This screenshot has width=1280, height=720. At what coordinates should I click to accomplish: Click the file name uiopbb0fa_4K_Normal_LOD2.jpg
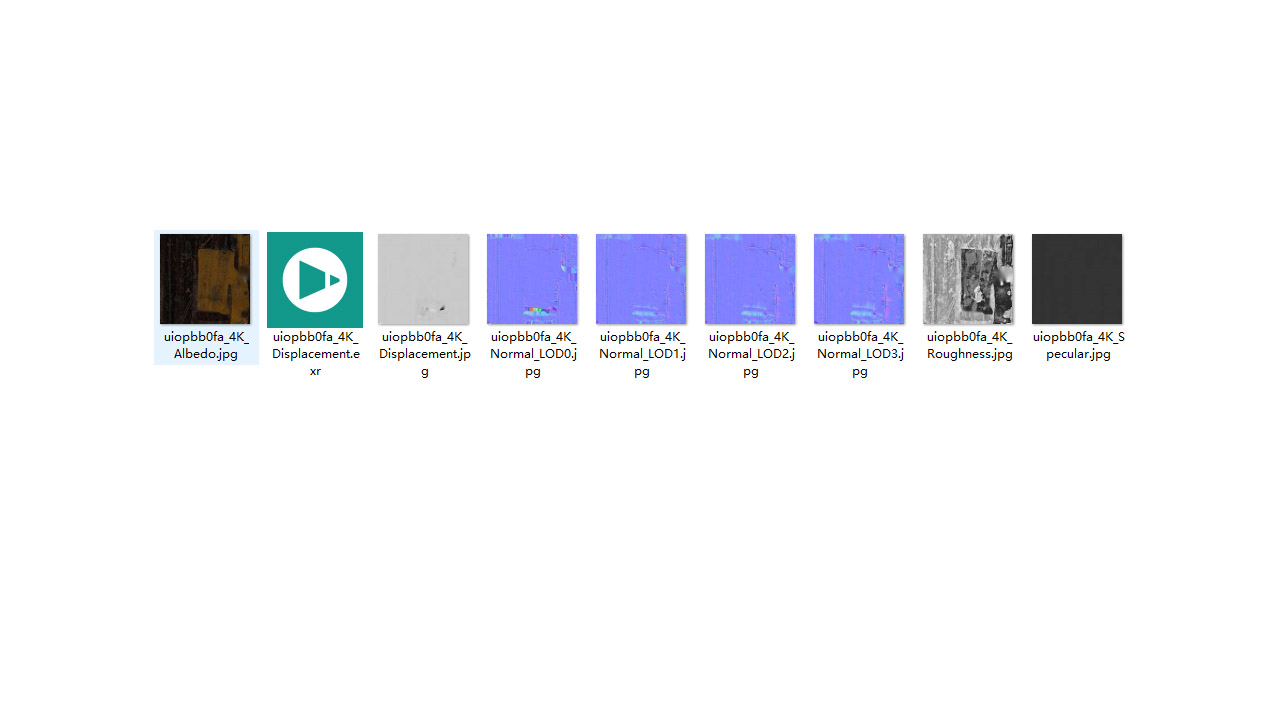pyautogui.click(x=751, y=354)
